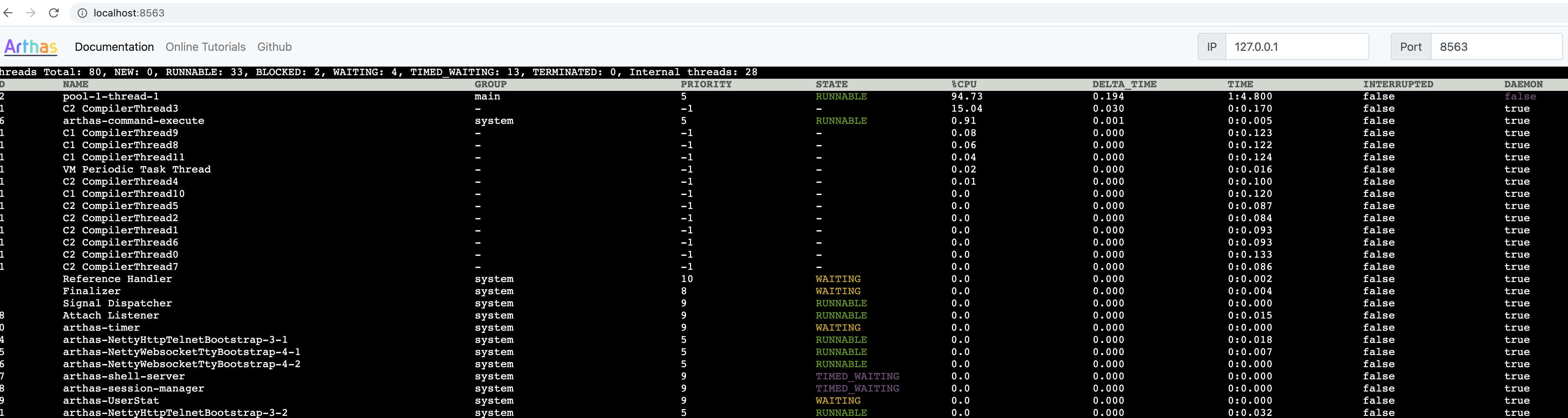
Task: Click the 15.04 CPU value
Action: [967, 108]
